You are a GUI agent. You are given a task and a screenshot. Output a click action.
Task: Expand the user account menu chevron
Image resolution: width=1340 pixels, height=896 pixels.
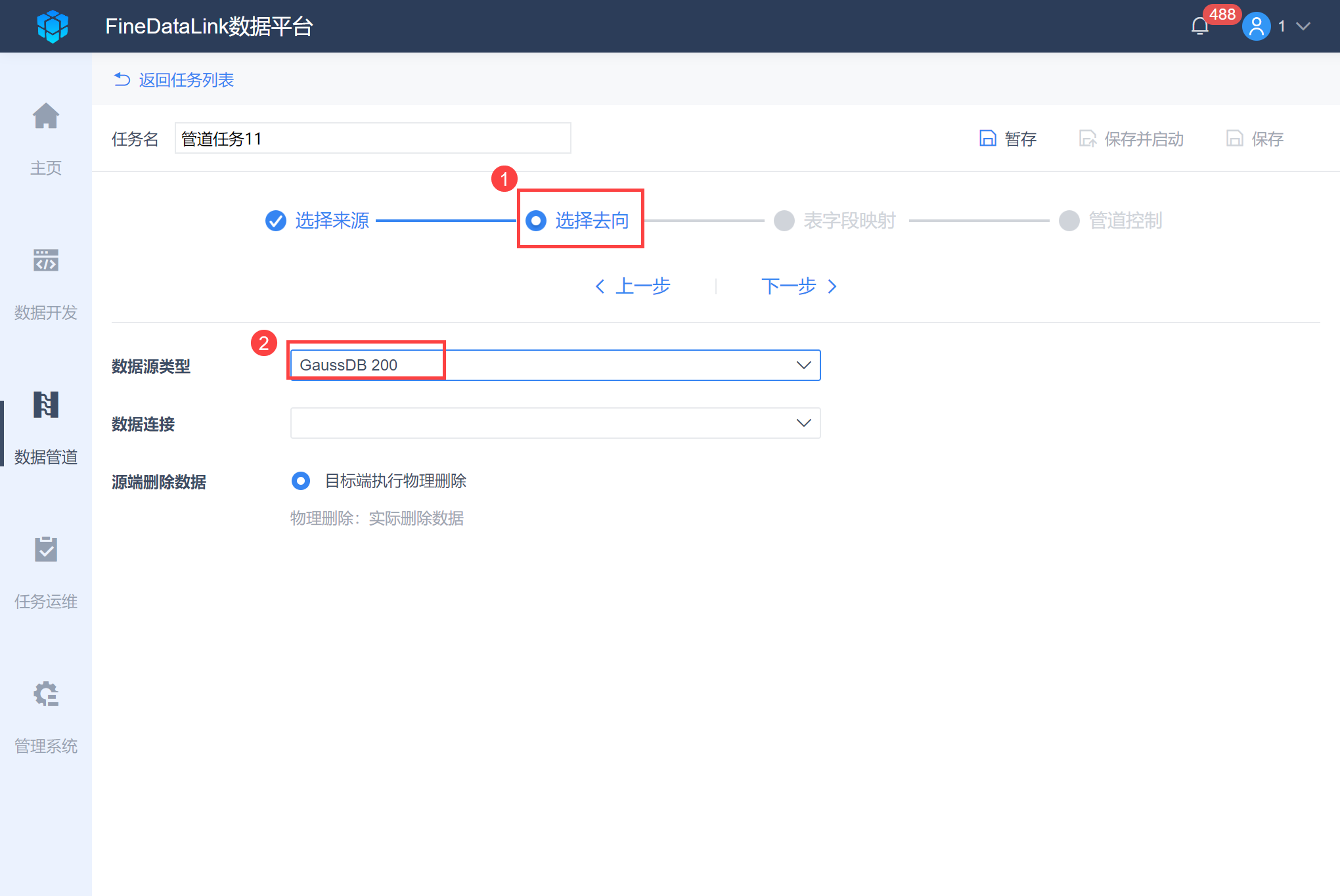tap(1303, 26)
